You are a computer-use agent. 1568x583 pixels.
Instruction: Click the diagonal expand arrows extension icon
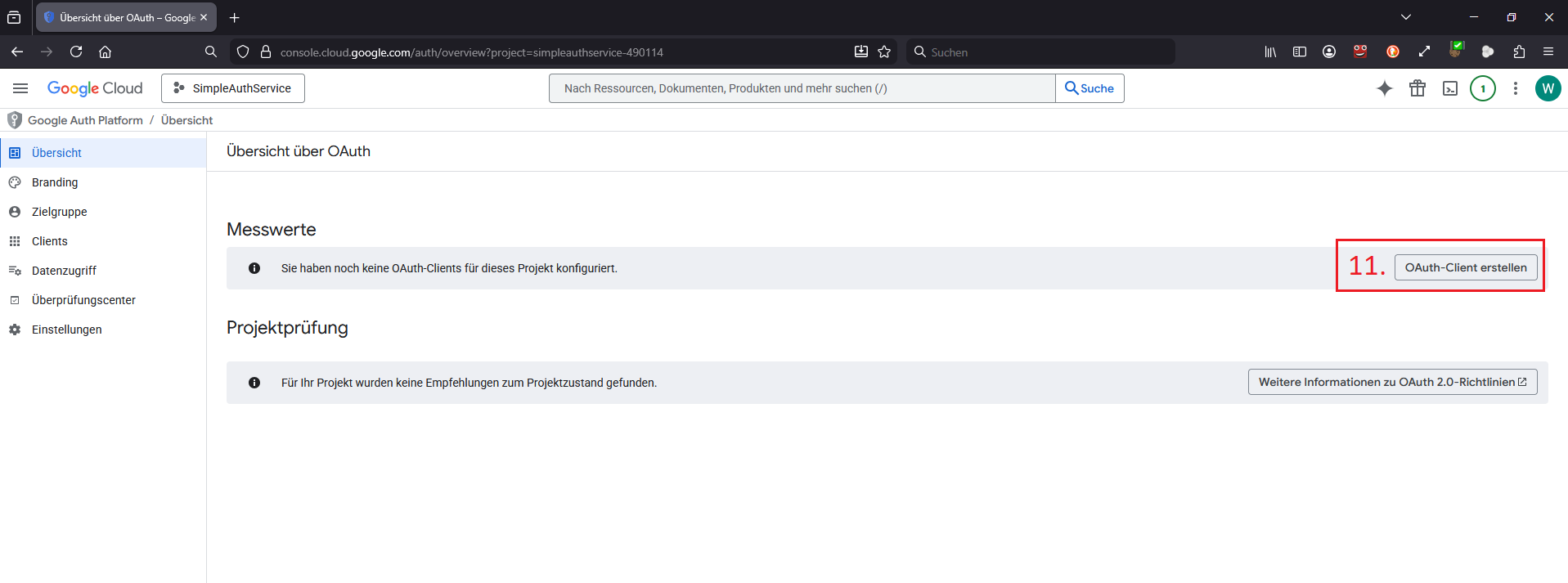(x=1424, y=52)
